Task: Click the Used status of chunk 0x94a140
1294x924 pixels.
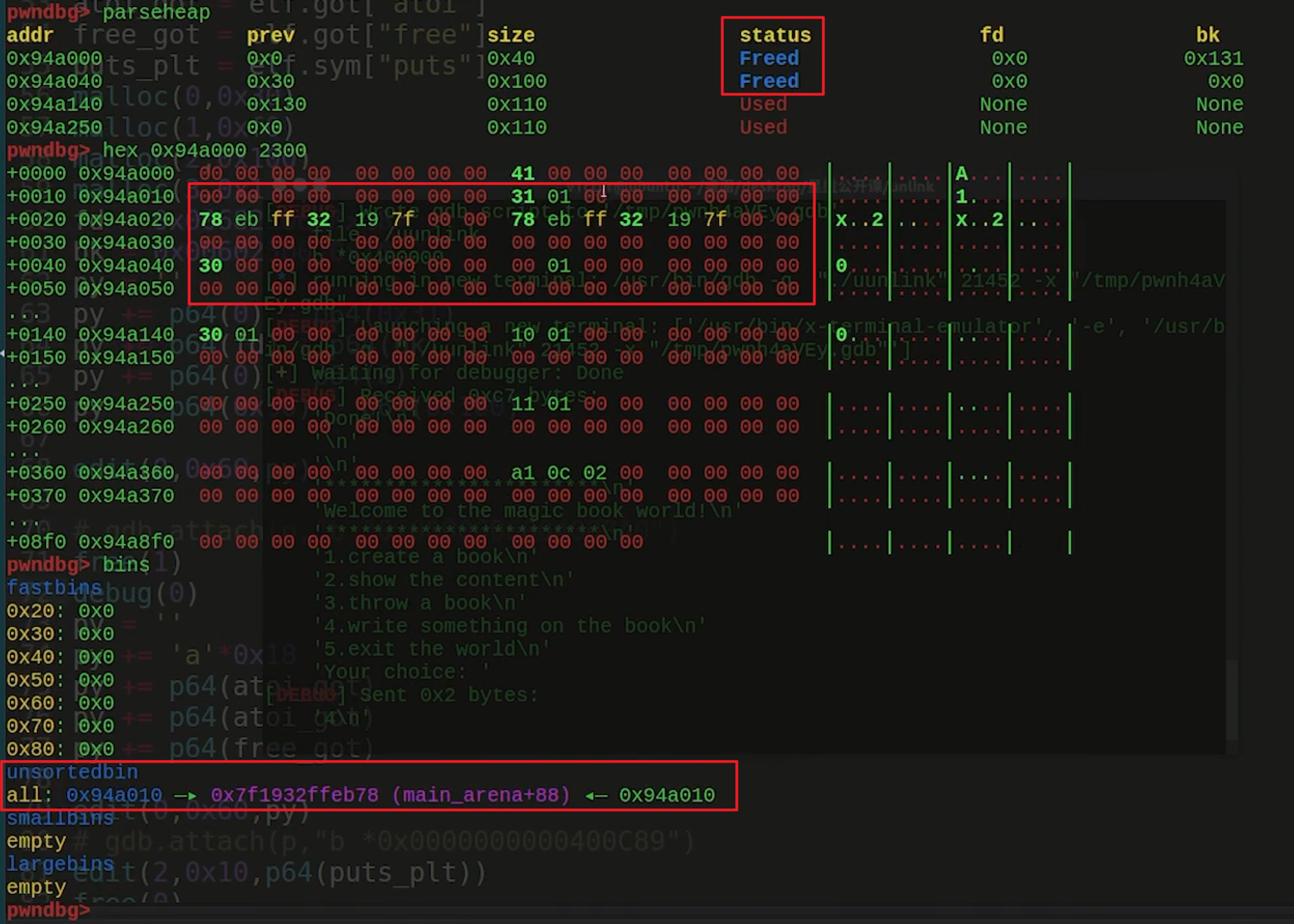Action: pos(763,105)
